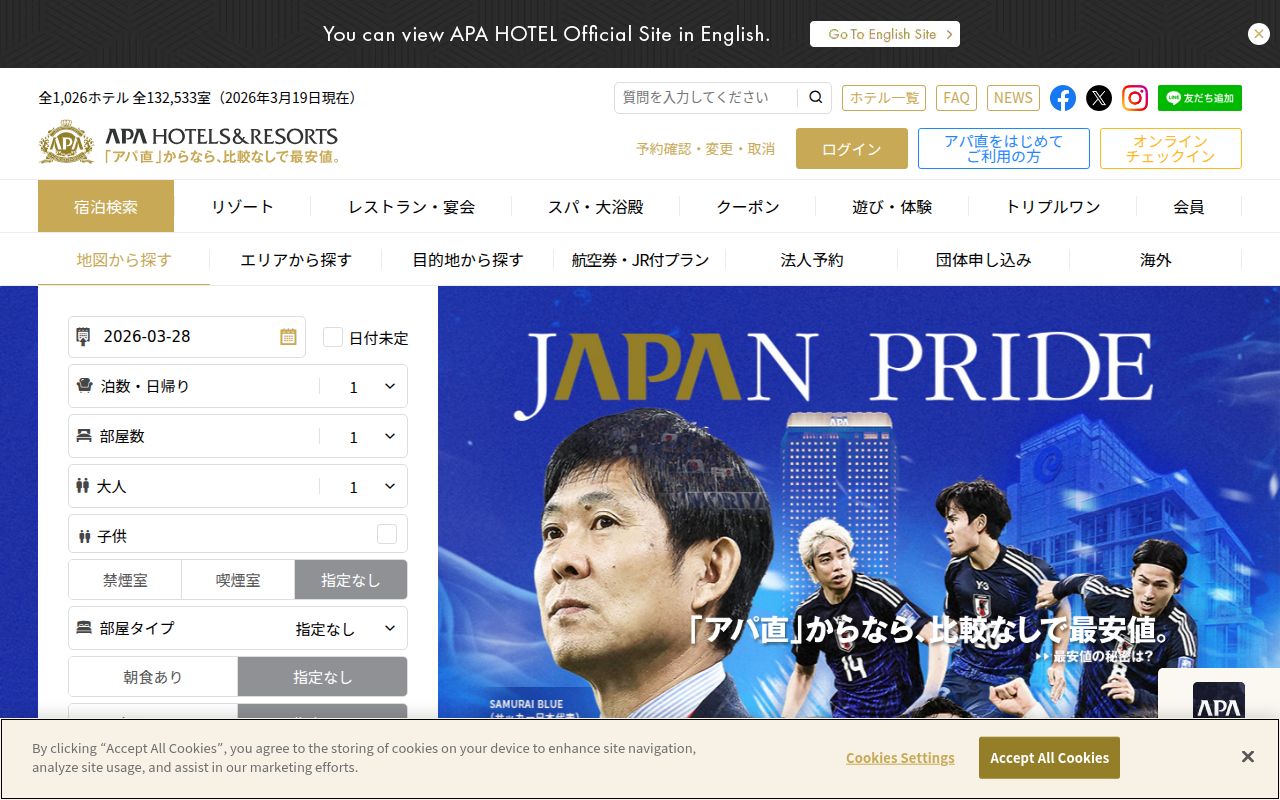Toggle the 日付未定 checkbox
The image size is (1280, 800).
pyautogui.click(x=333, y=337)
